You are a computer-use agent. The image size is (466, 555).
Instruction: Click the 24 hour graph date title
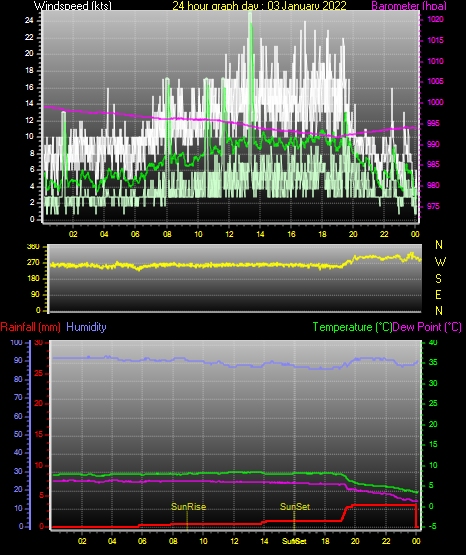click(259, 5)
